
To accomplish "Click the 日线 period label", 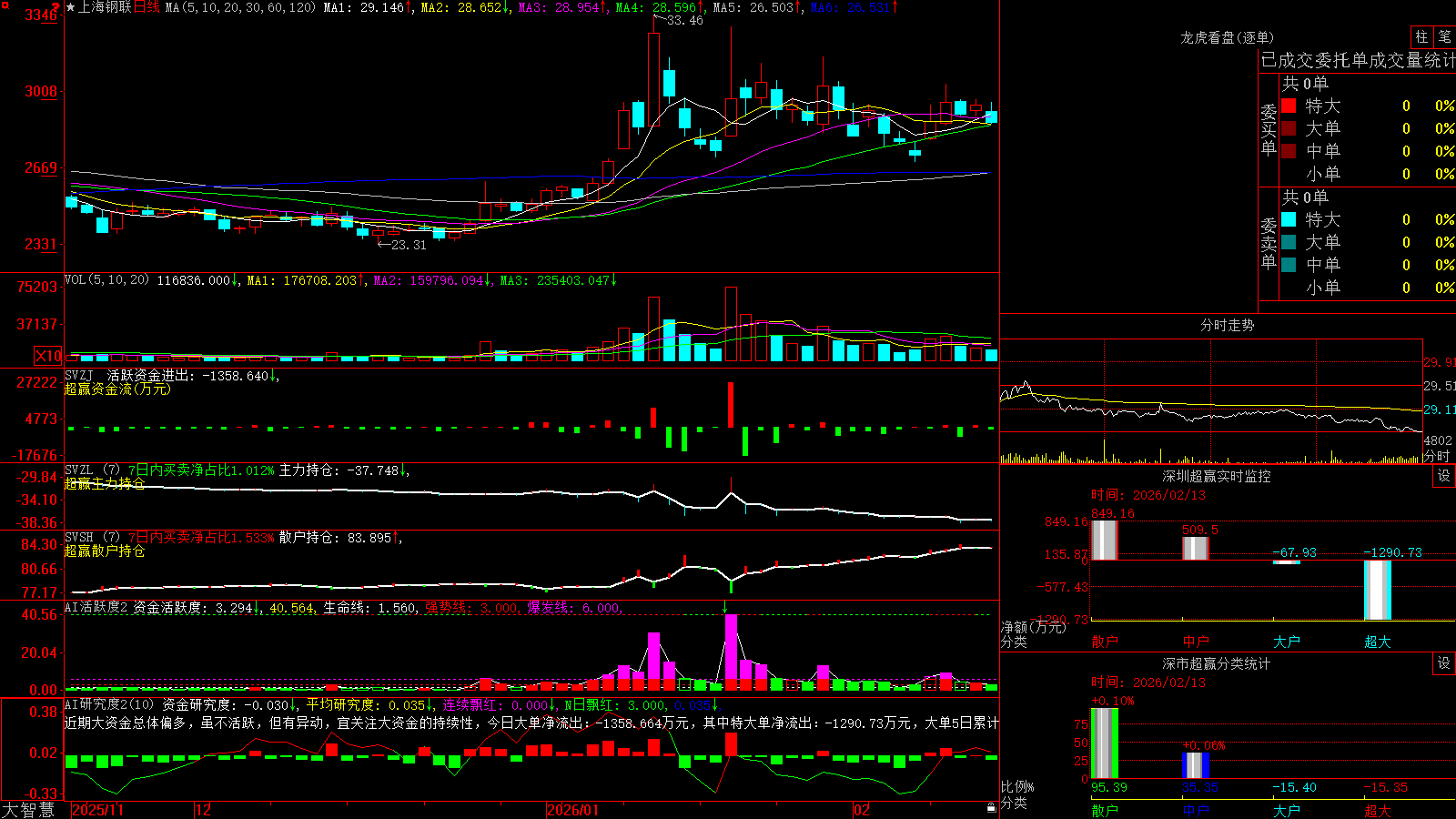I will click(147, 7).
